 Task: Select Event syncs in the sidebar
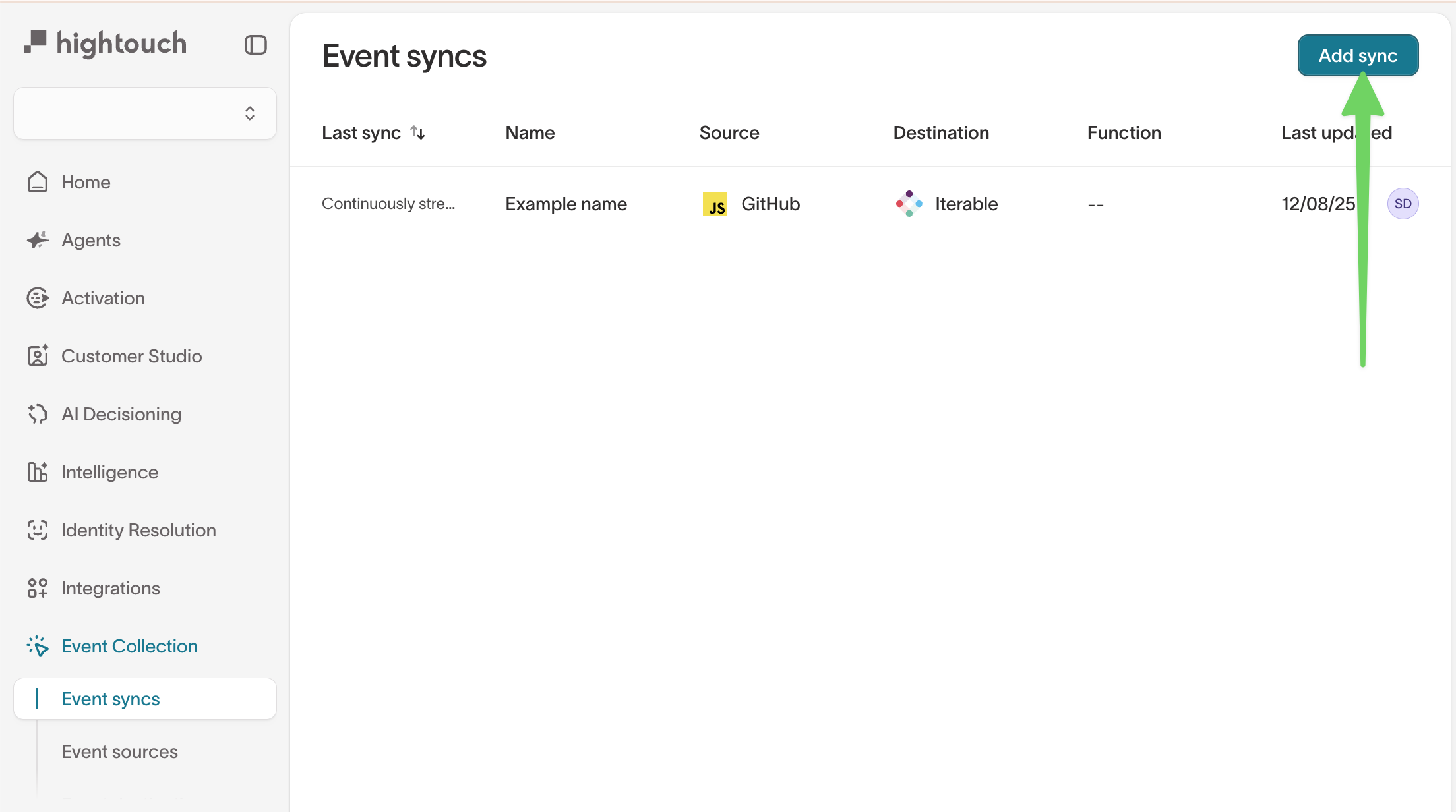tap(110, 699)
